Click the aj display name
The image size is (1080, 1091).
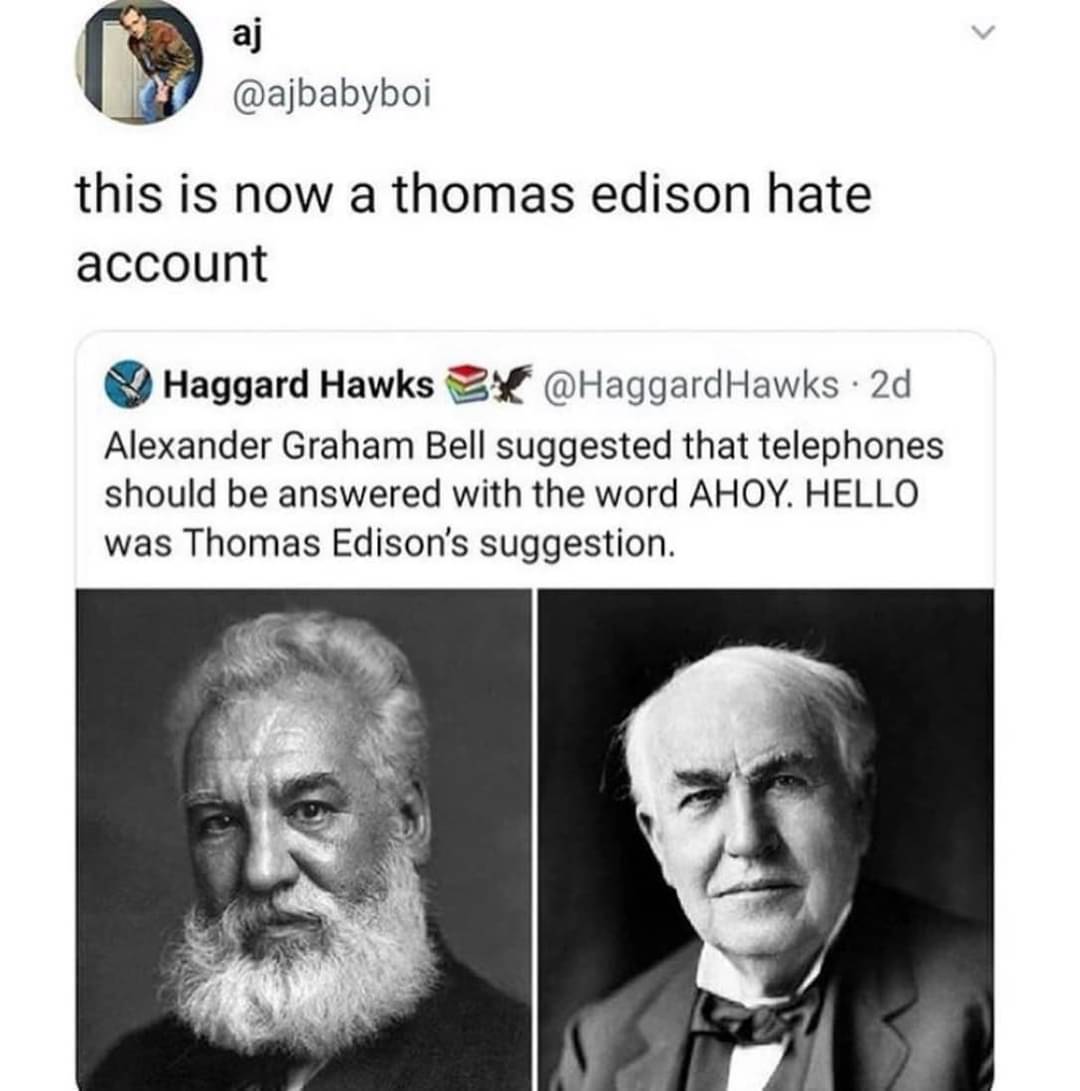click(247, 35)
